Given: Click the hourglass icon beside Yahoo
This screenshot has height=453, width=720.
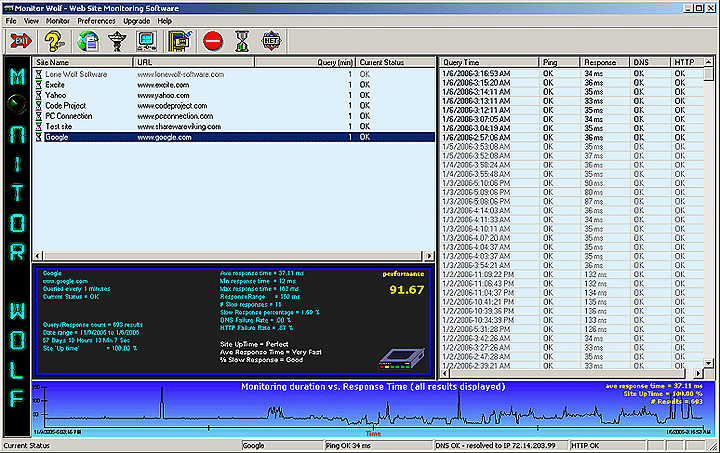Looking at the screenshot, I should [x=39, y=95].
